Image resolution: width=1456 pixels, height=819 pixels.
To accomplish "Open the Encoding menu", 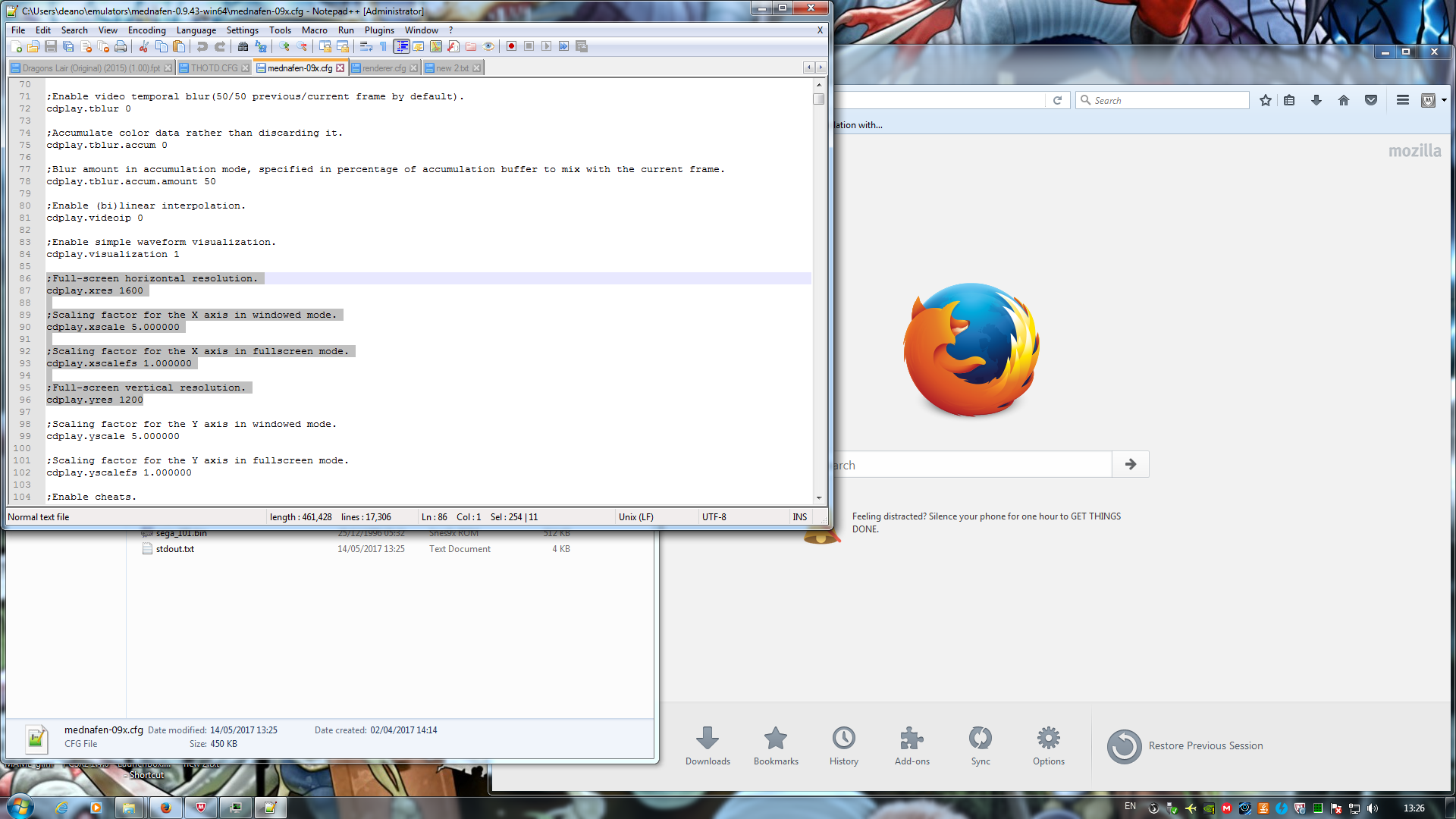I will (x=147, y=30).
